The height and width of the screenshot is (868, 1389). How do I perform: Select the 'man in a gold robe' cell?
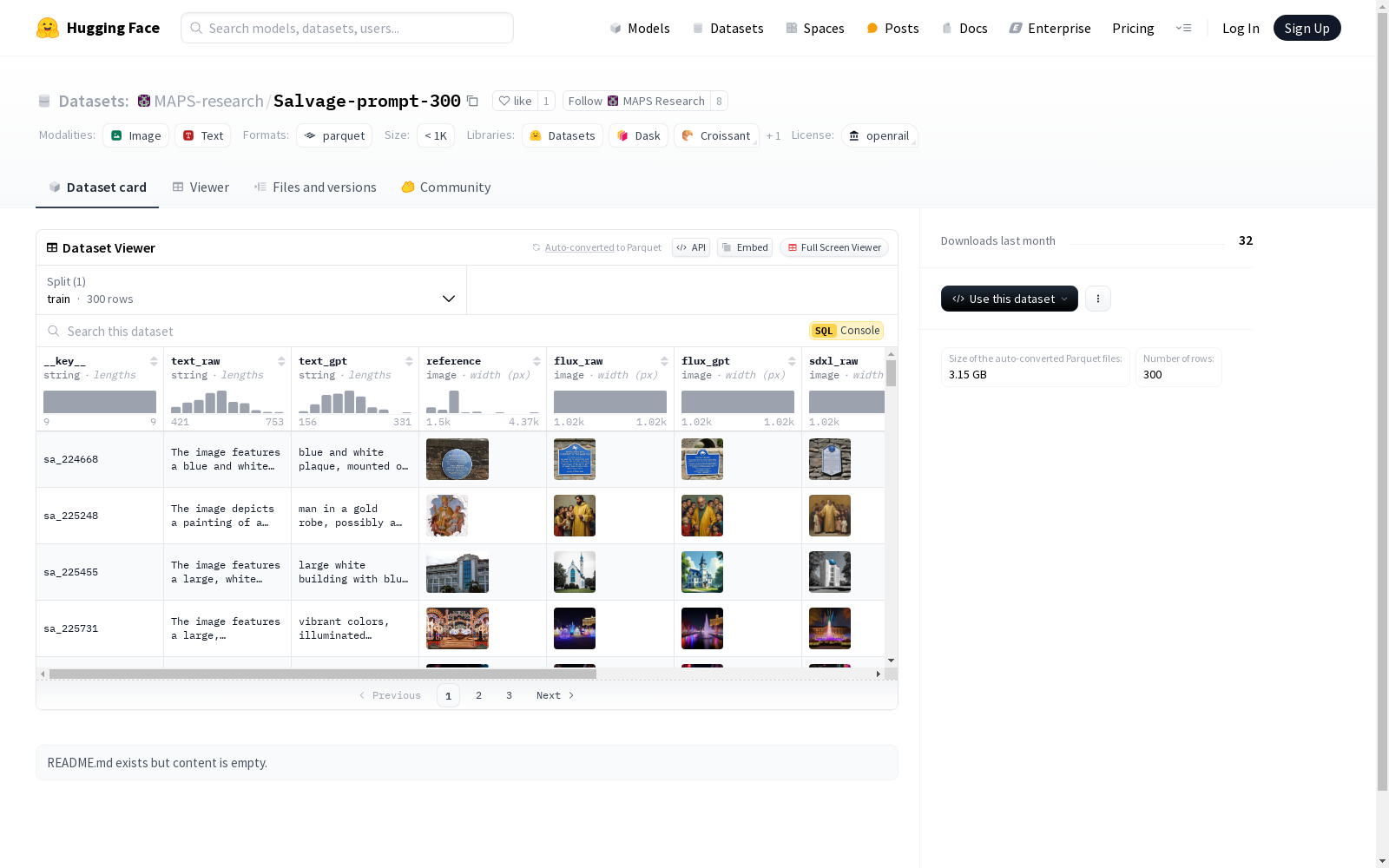click(355, 516)
